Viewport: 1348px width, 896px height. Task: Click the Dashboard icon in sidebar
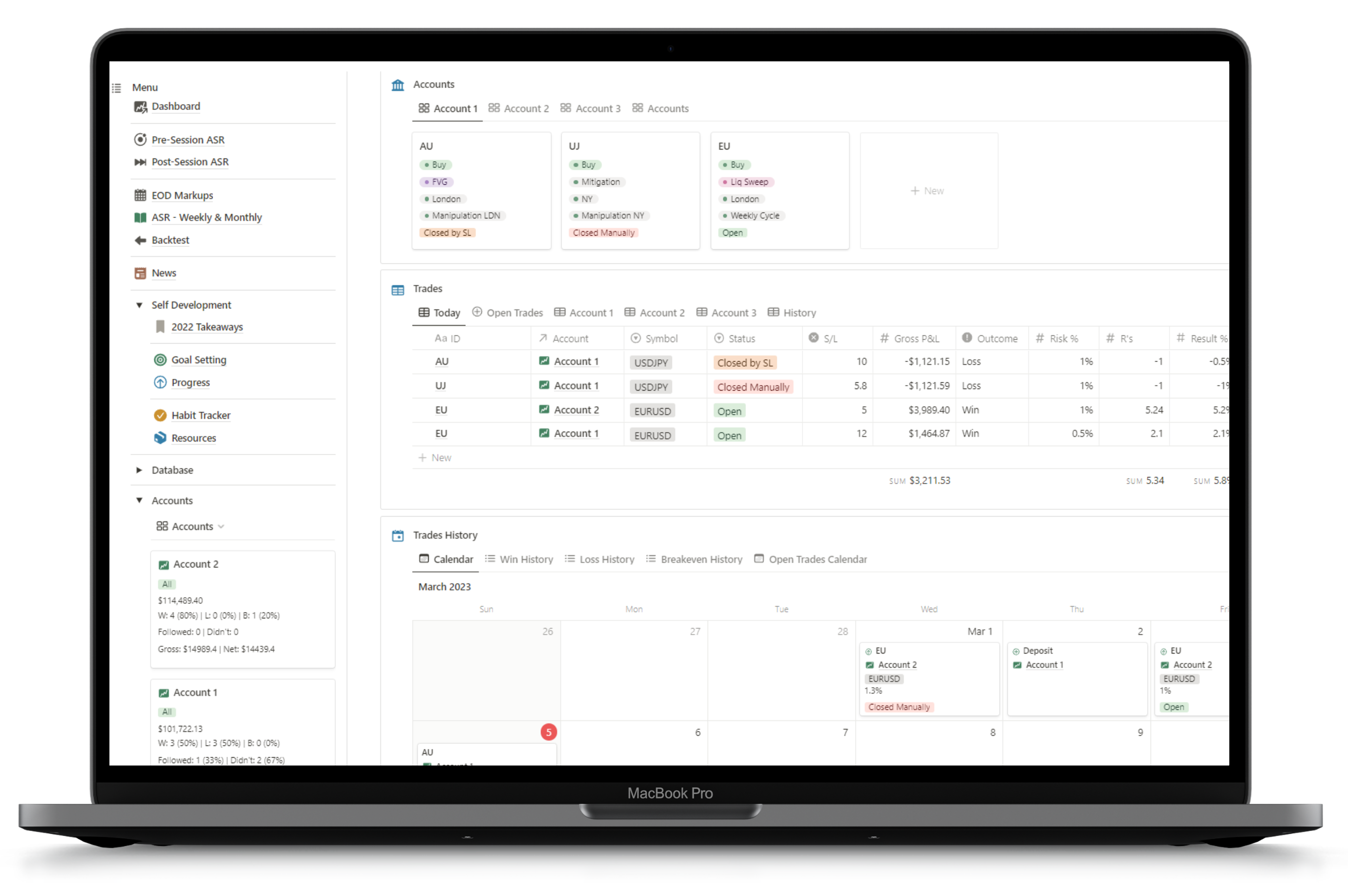(x=141, y=106)
